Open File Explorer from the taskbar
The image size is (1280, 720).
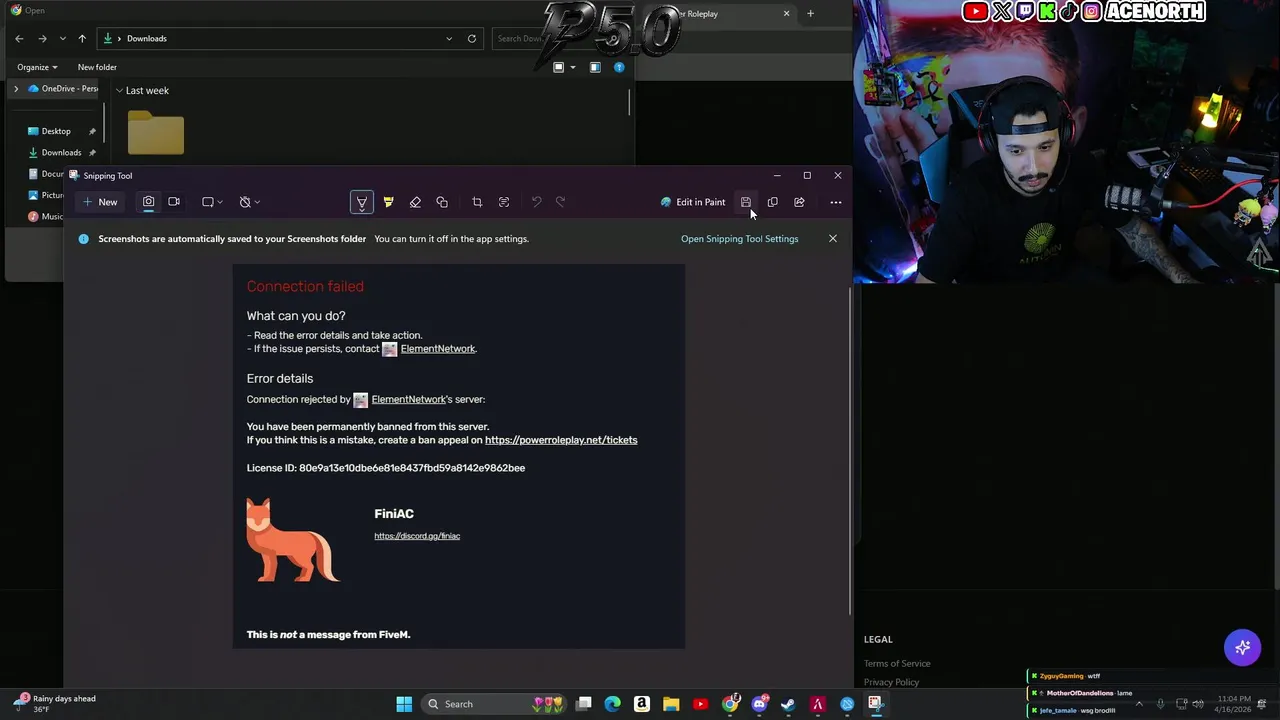(671, 704)
